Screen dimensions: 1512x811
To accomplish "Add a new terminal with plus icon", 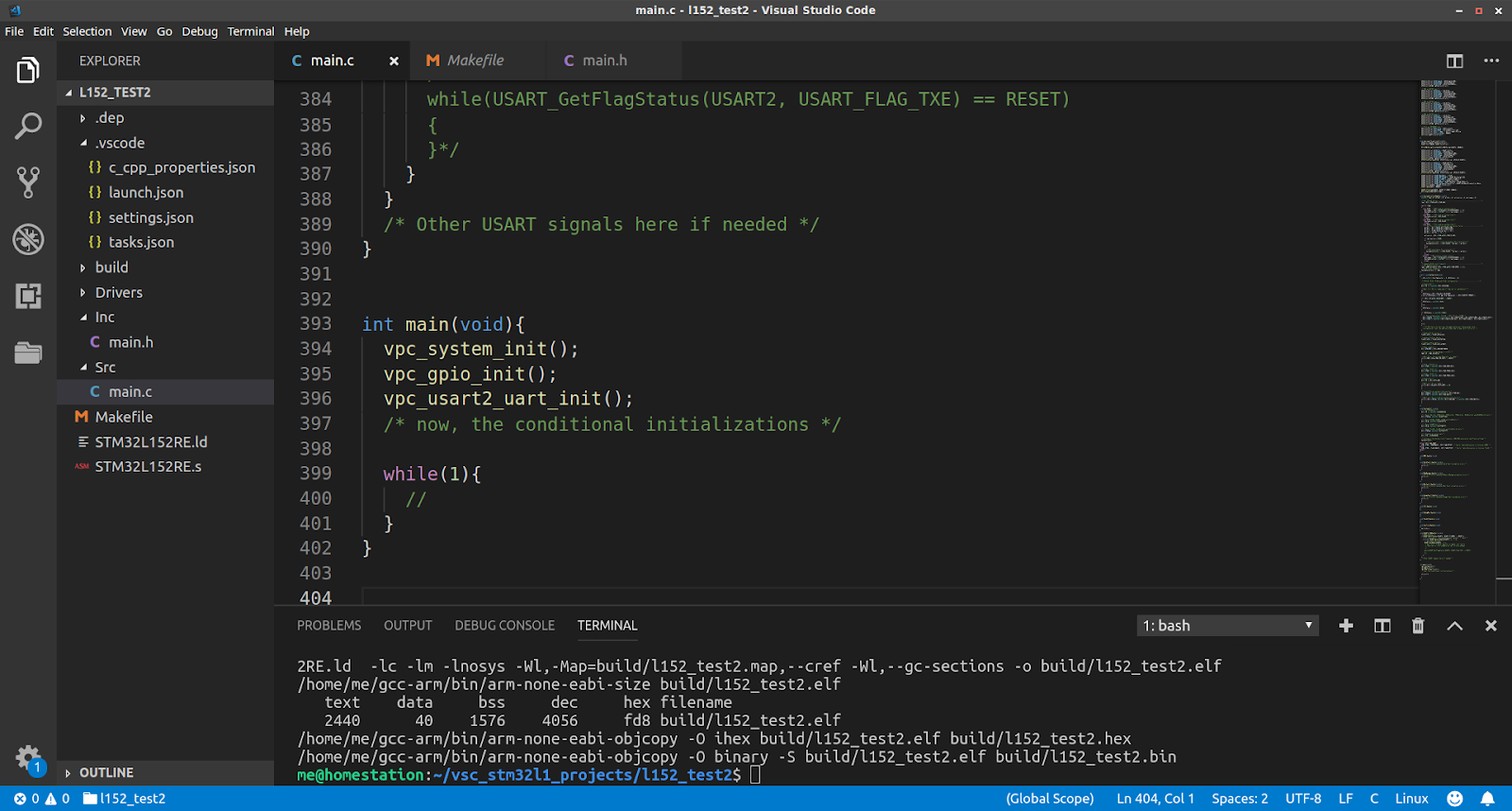I will (1346, 626).
